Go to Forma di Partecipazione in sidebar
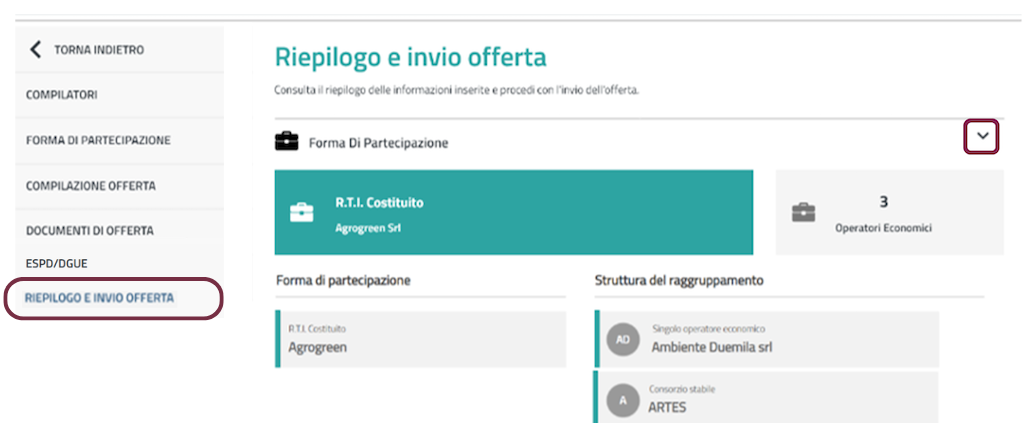This screenshot has height=423, width=1024. click(98, 140)
